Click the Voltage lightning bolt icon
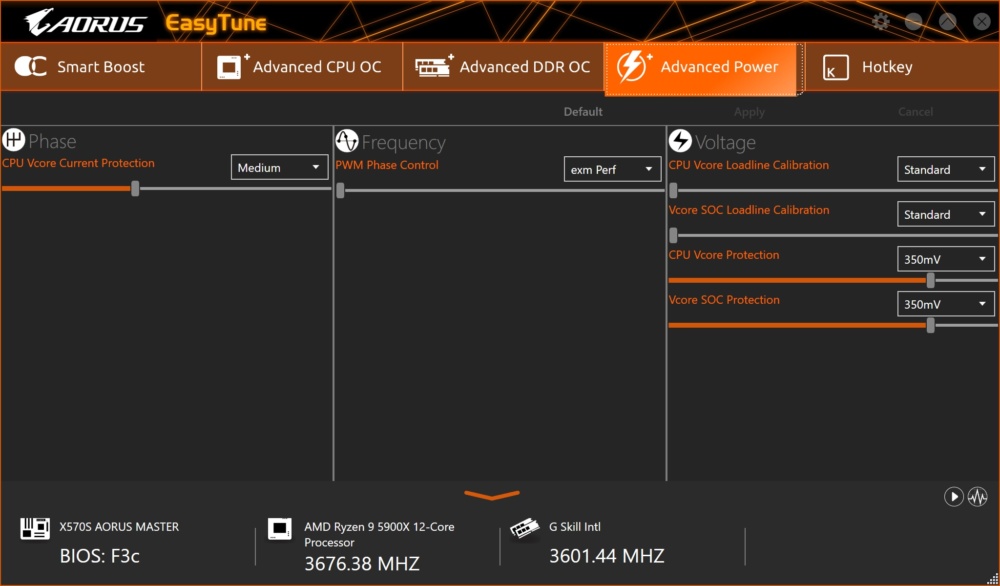 (680, 141)
